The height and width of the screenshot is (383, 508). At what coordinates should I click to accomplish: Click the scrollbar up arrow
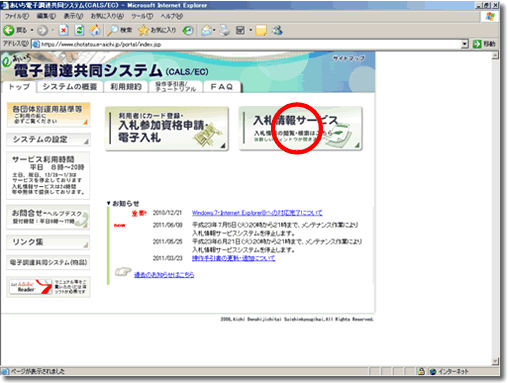[495, 55]
